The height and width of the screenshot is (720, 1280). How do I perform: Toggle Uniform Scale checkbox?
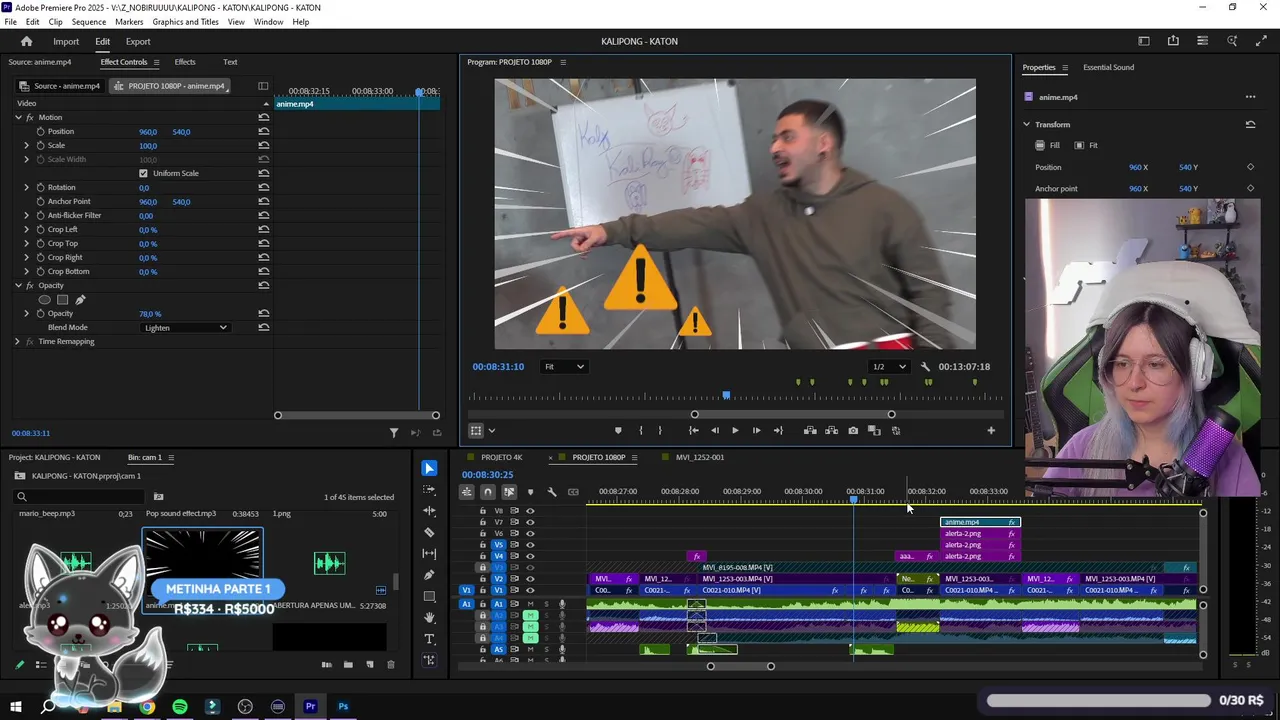point(143,173)
